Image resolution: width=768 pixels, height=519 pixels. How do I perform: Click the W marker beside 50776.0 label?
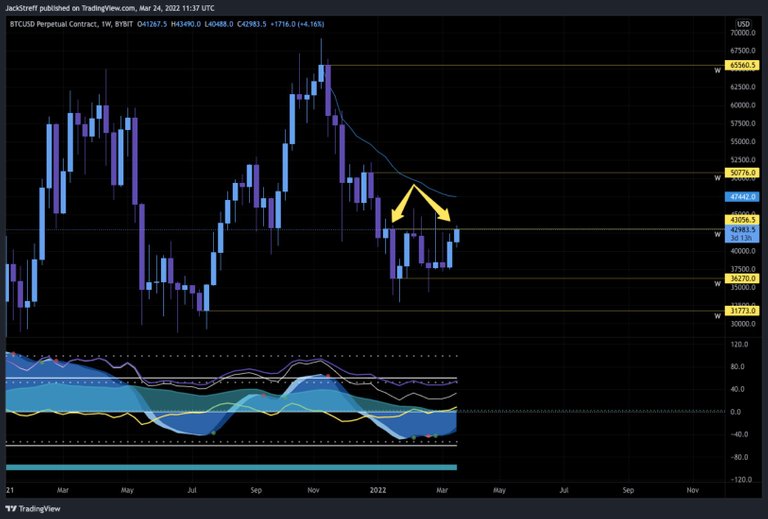click(717, 178)
